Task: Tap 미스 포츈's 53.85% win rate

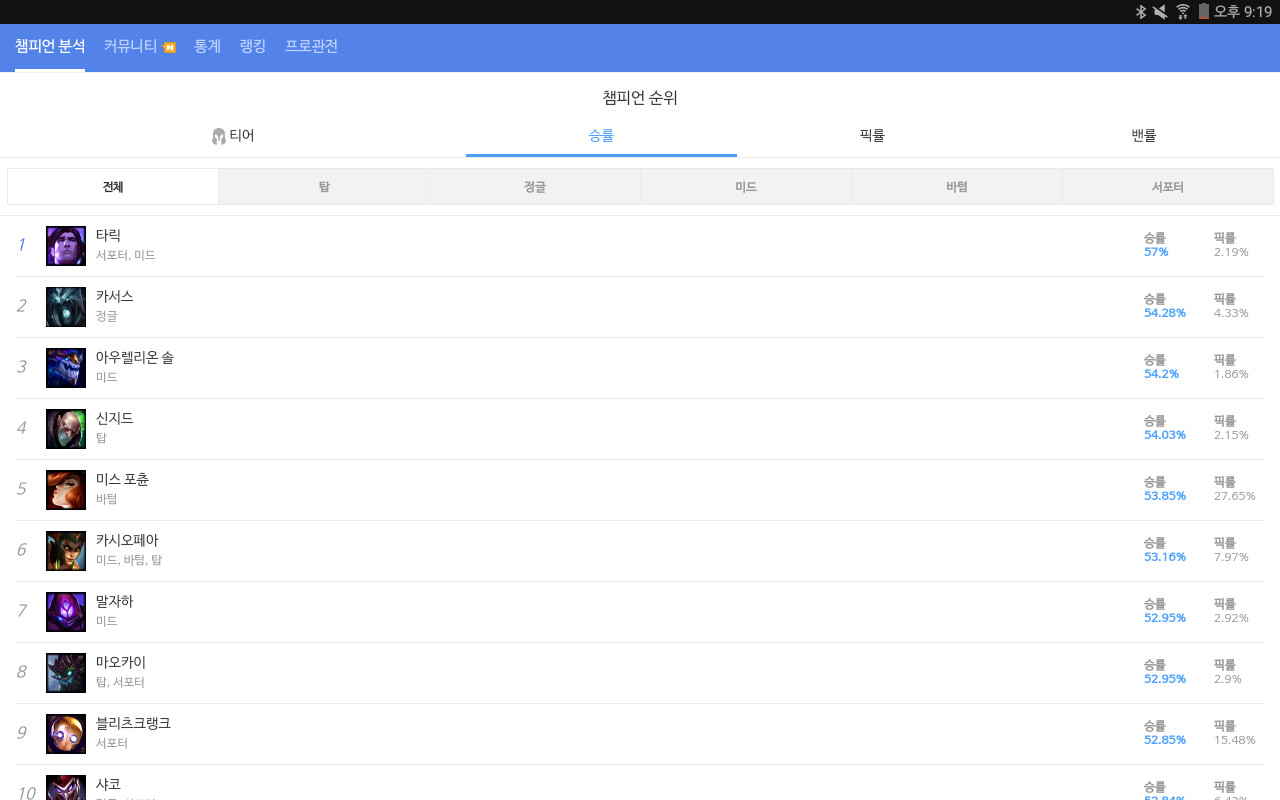Action: (x=1165, y=496)
